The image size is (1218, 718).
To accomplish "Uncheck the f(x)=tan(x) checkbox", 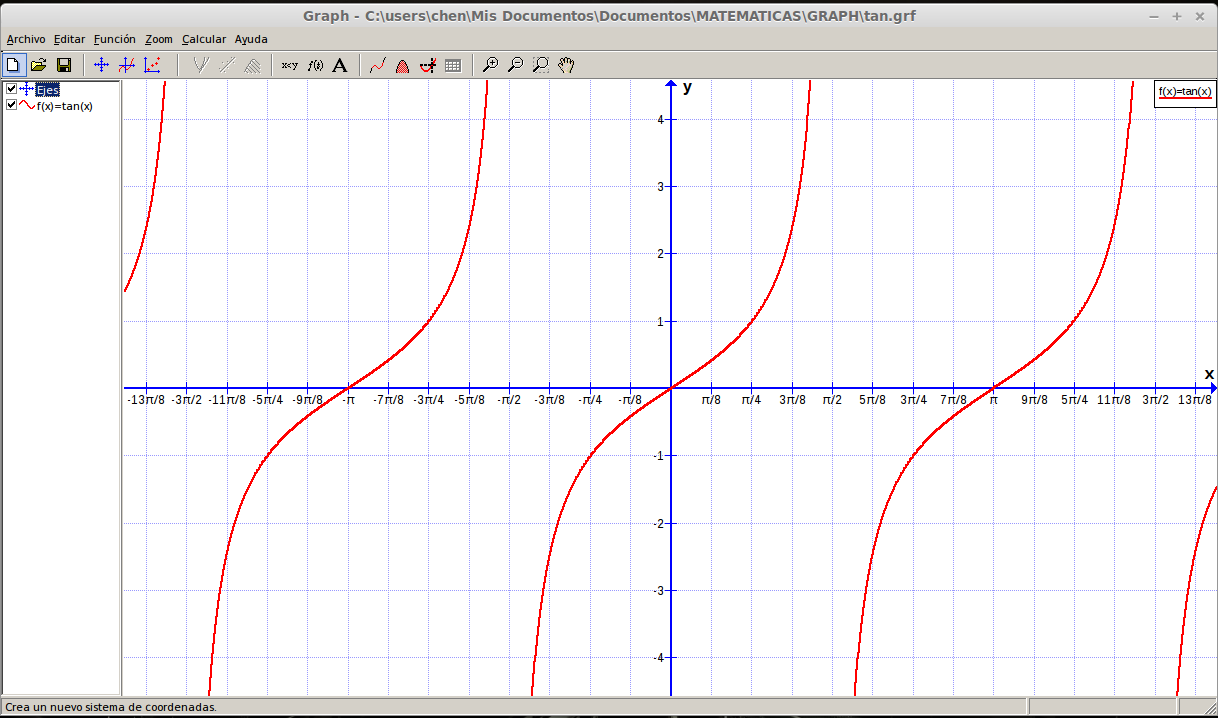I will point(11,105).
